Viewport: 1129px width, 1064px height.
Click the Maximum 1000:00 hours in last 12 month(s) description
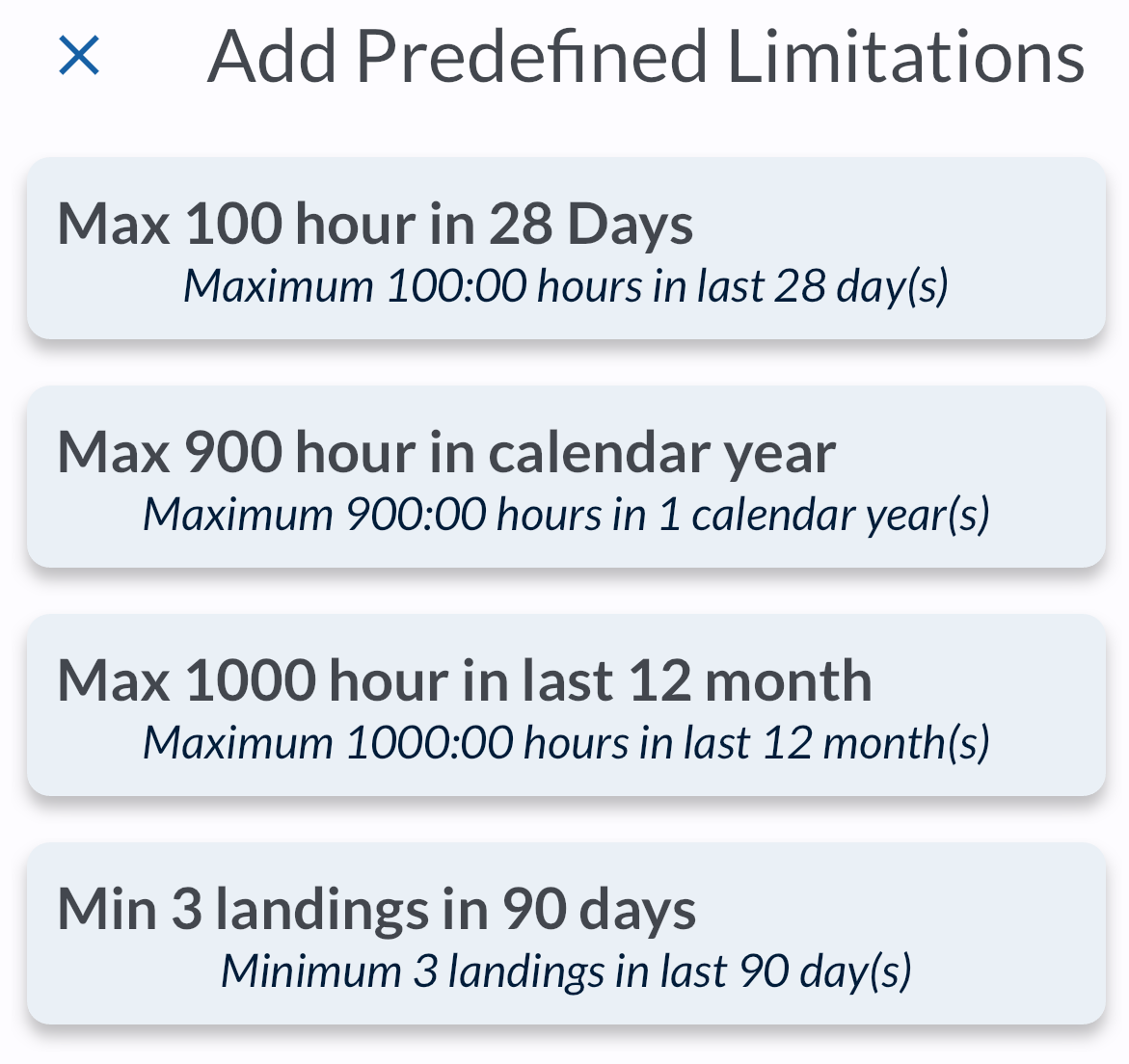tap(566, 743)
